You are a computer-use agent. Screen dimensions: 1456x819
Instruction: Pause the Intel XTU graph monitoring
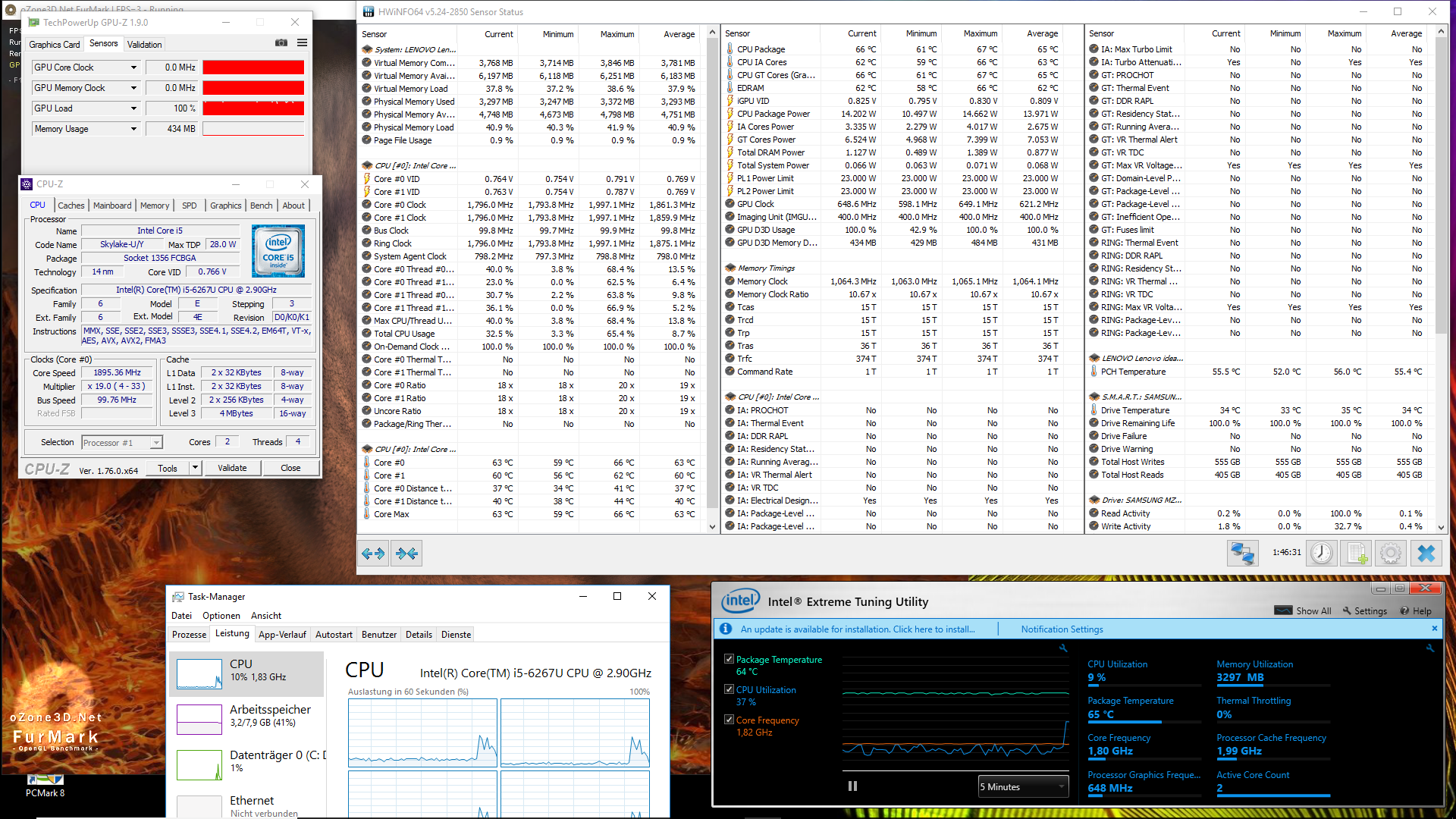click(852, 786)
